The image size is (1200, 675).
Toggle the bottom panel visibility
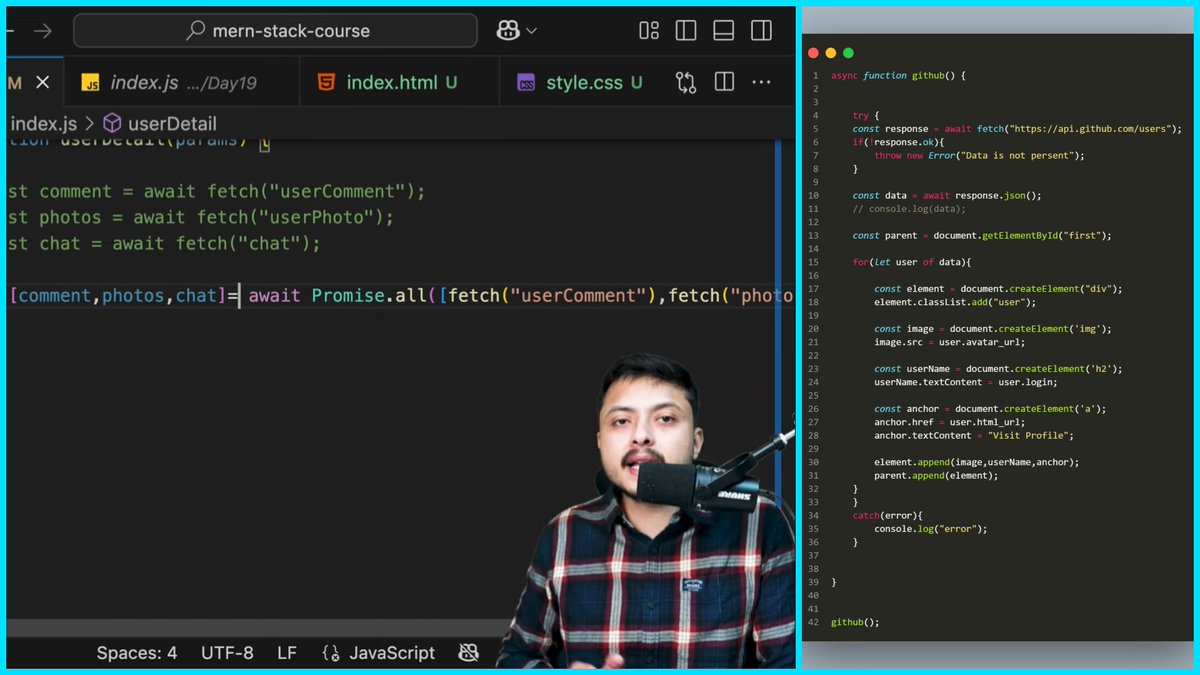tap(723, 30)
